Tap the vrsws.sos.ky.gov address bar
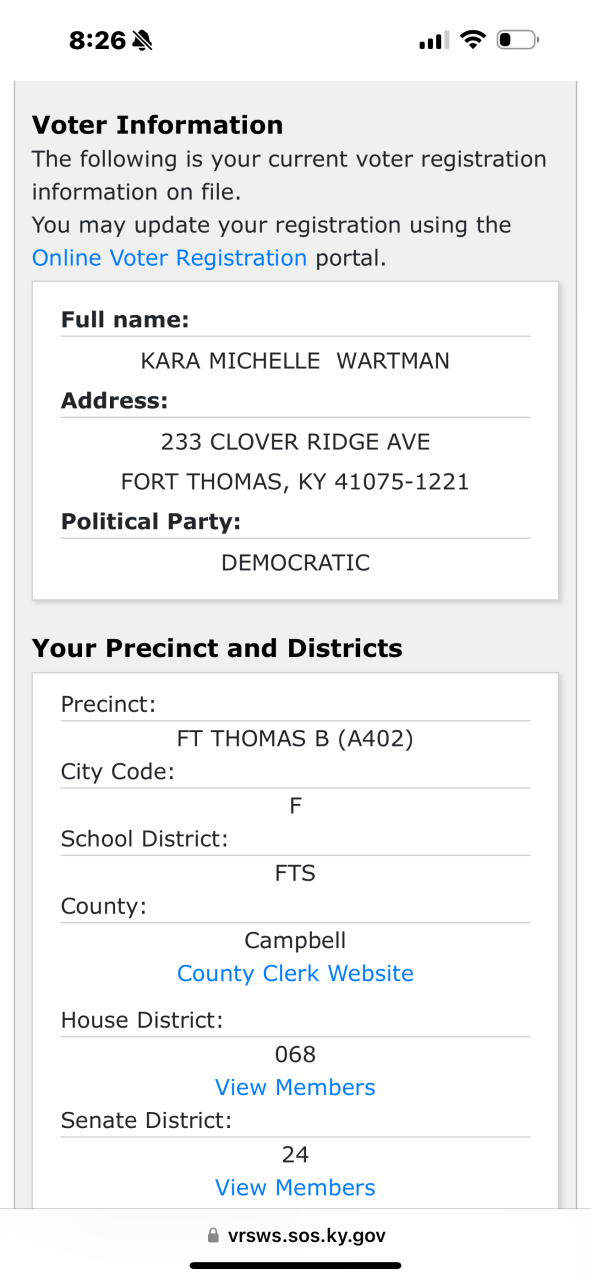This screenshot has width=591, height=1280. pyautogui.click(x=295, y=1236)
